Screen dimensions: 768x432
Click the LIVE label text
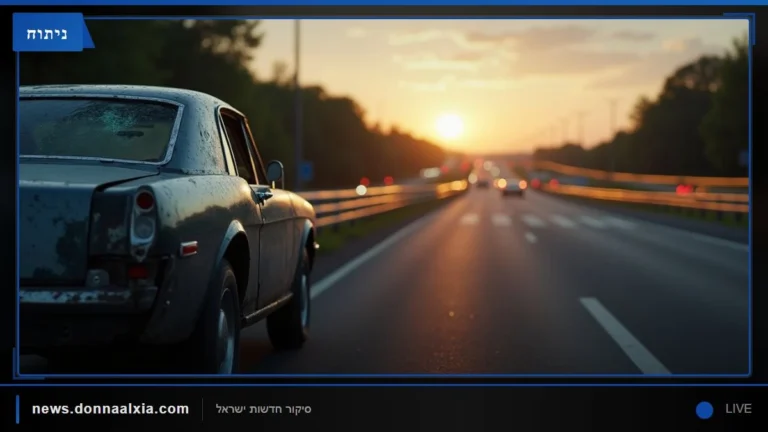(738, 409)
